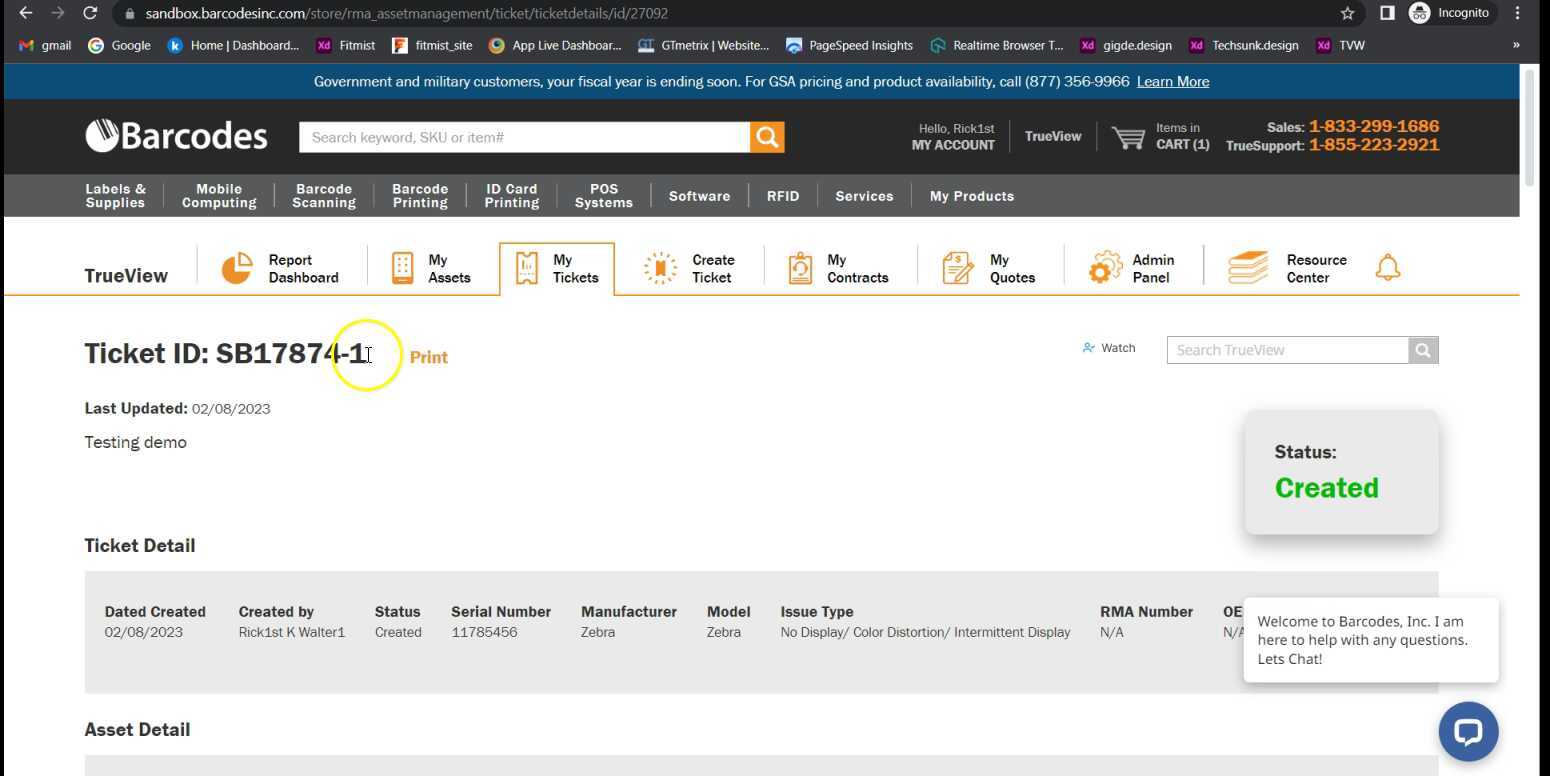Bookmark this page with the star icon
Viewport: 1550px width, 776px height.
tap(1347, 13)
